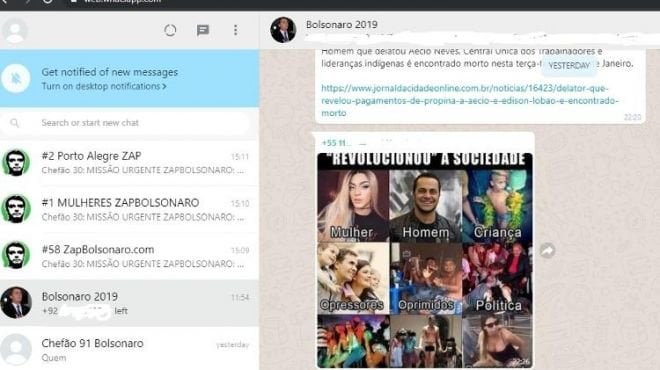
Task: Click avatar of Bolsonaro 2019 in chat list
Action: pyautogui.click(x=16, y=302)
